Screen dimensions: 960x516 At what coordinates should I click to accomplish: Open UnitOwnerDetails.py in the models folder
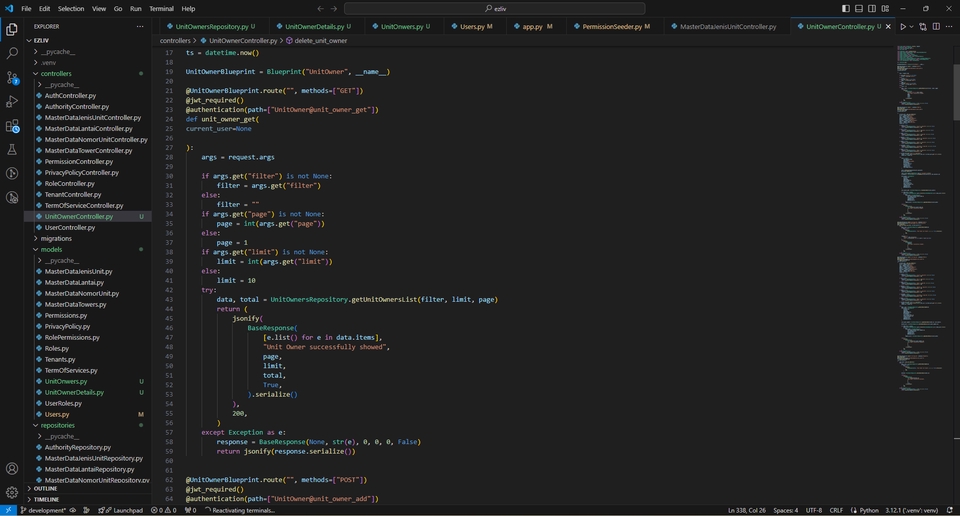click(x=74, y=392)
